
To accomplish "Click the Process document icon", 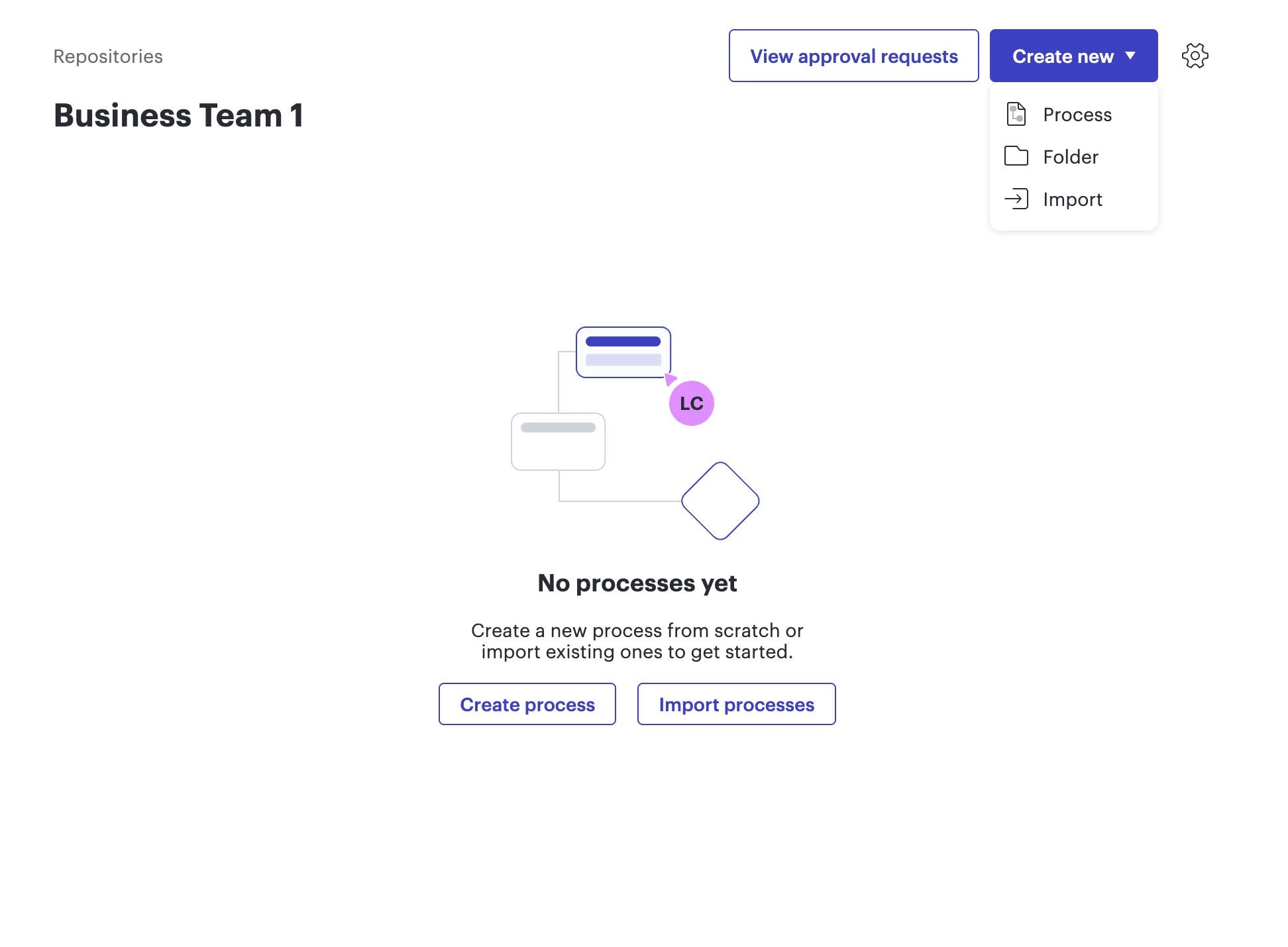I will [x=1016, y=114].
